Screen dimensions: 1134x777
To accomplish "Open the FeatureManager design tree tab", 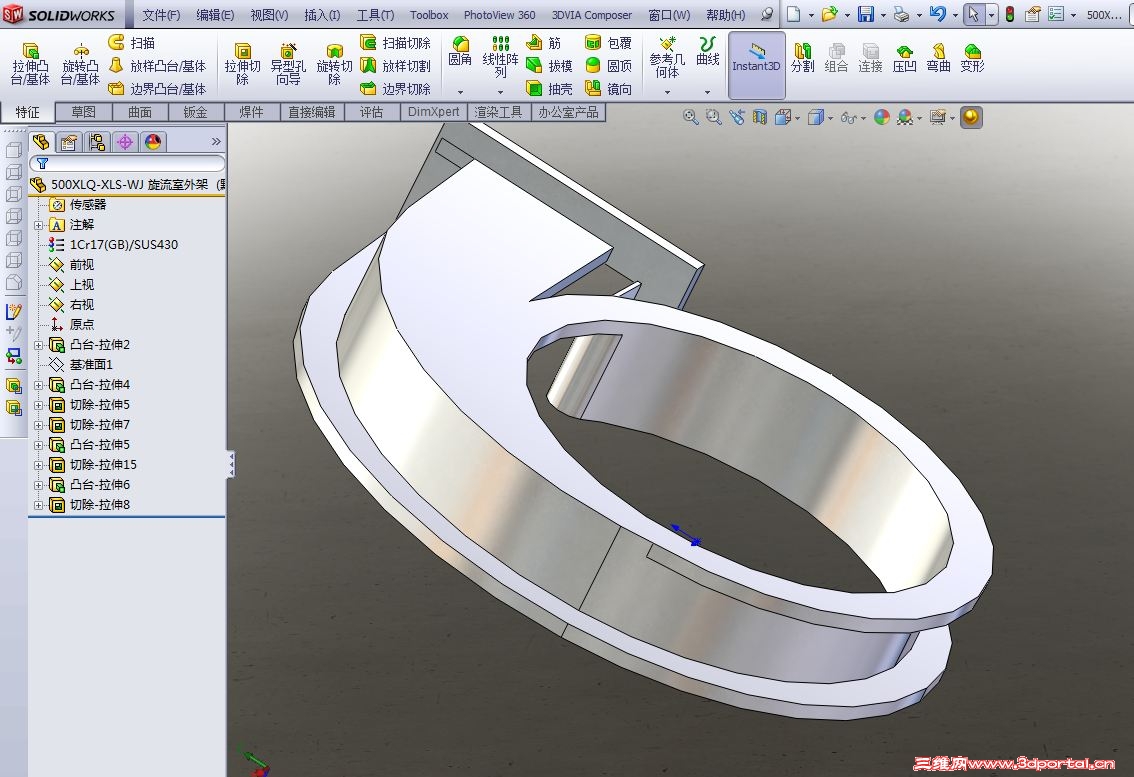I will [x=41, y=142].
